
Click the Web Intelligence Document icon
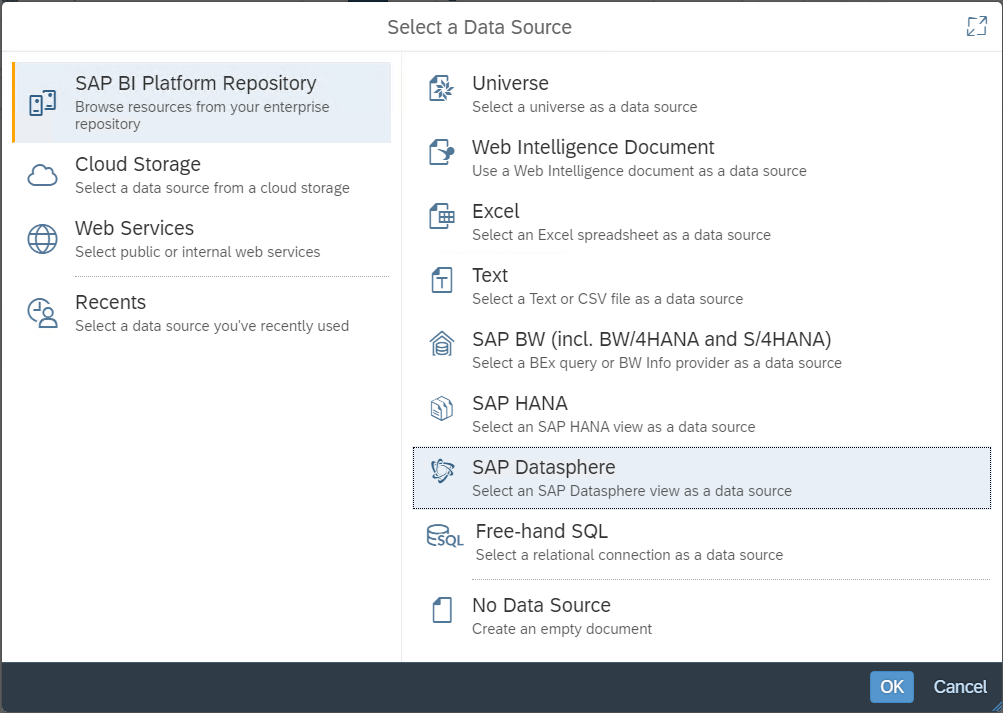(x=441, y=152)
